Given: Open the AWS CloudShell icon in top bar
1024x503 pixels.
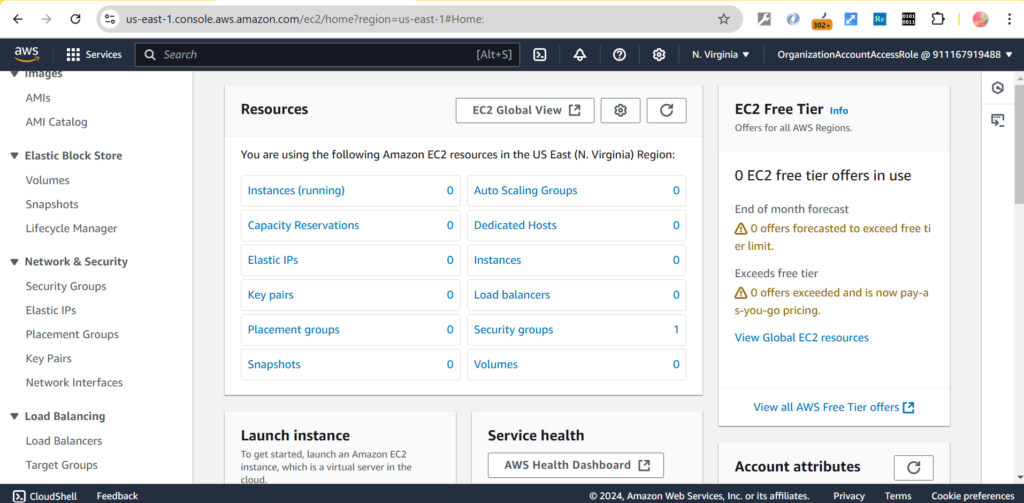Looking at the screenshot, I should pos(540,55).
